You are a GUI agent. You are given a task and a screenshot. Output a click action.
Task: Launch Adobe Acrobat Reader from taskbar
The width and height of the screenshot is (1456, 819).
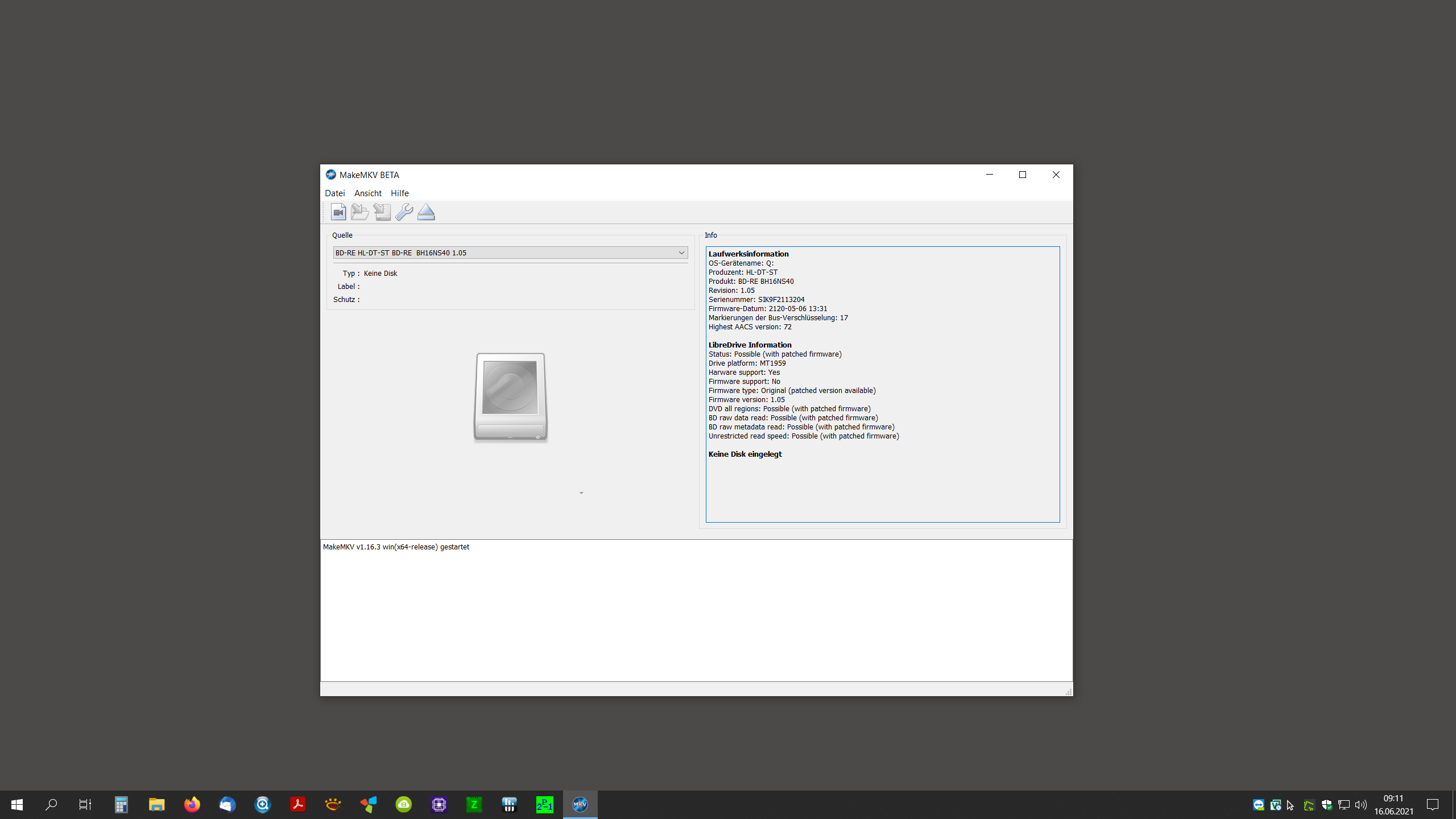coord(297,804)
